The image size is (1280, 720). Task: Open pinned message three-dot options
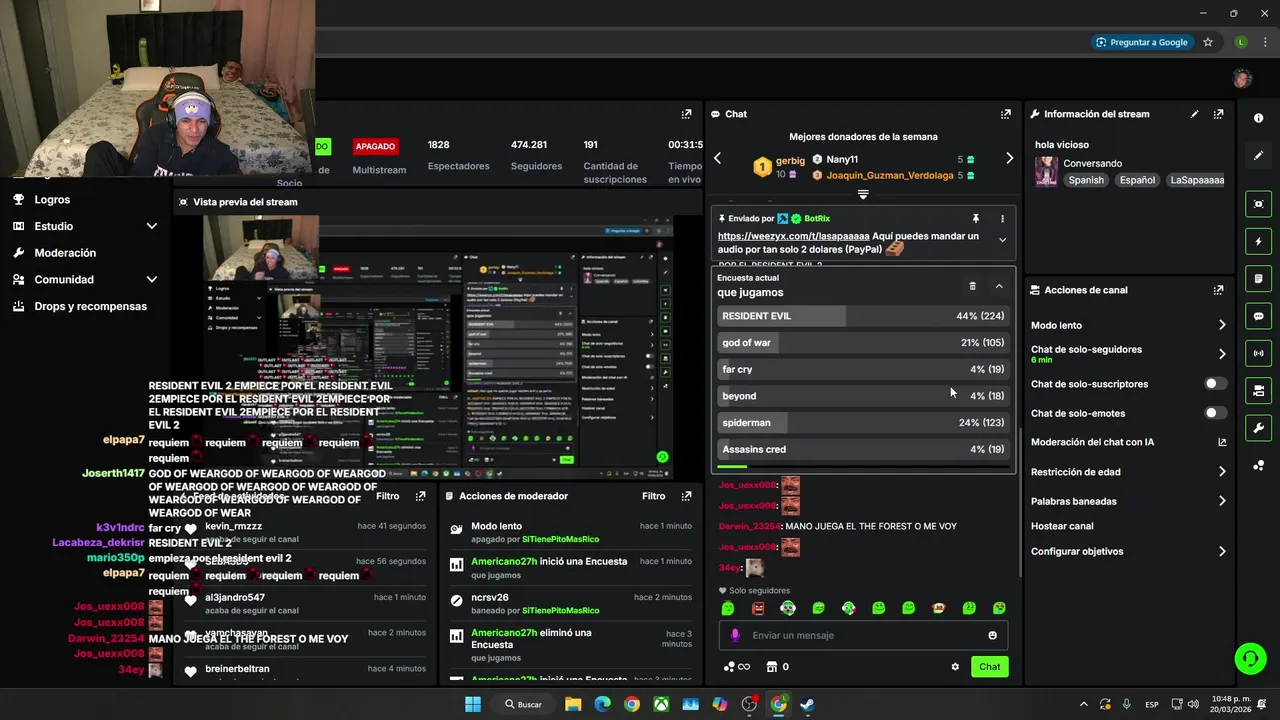point(1002,218)
